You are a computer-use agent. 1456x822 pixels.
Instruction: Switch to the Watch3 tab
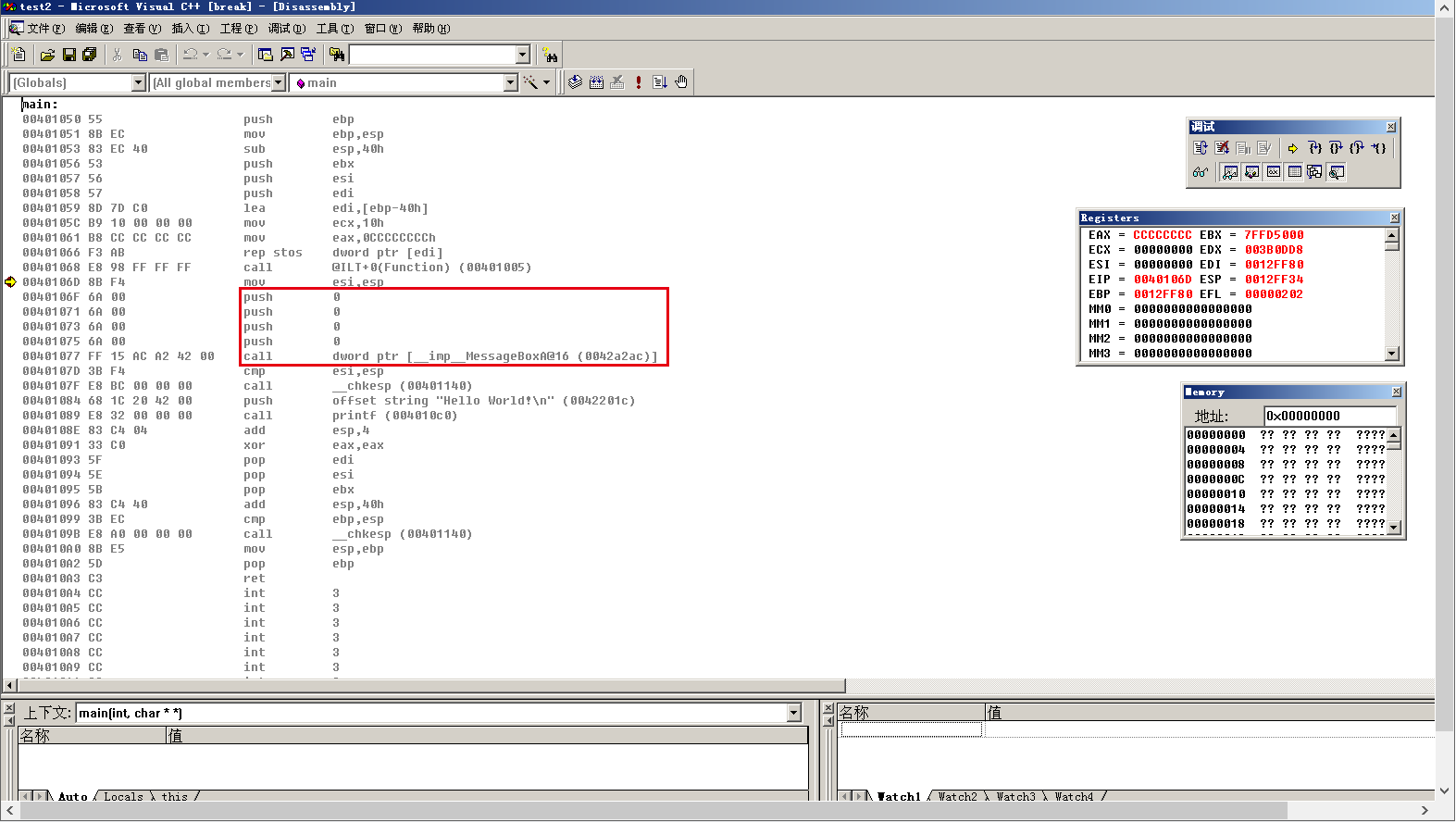(1015, 796)
